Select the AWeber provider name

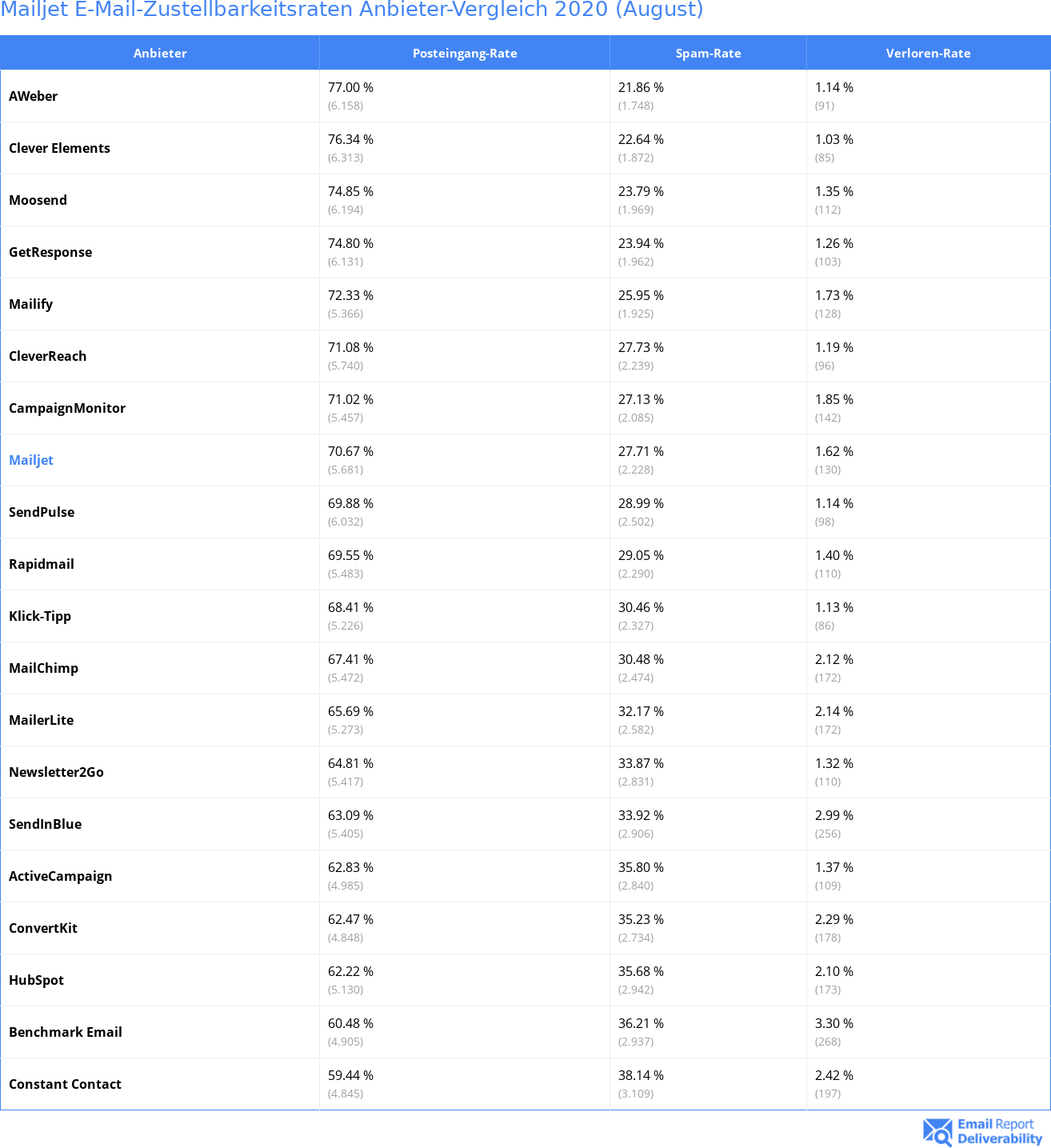coord(34,96)
